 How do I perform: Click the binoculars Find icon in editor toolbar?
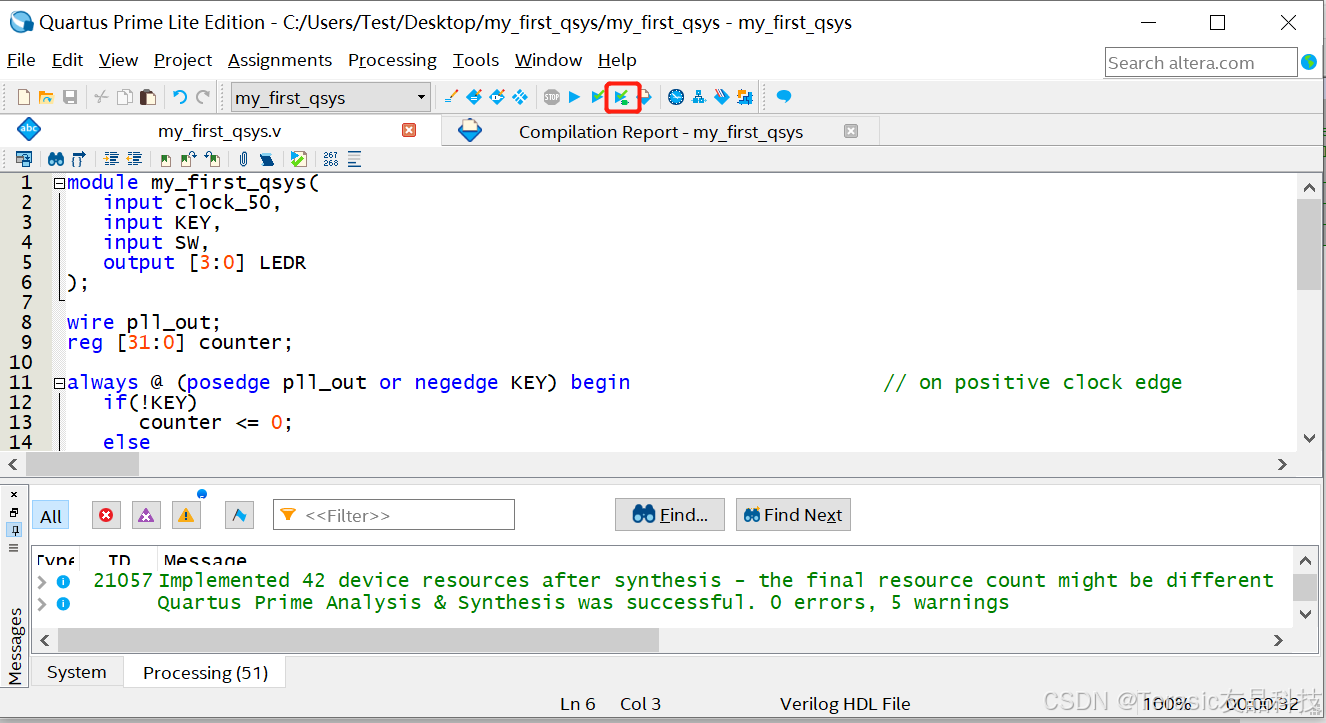coord(56,159)
